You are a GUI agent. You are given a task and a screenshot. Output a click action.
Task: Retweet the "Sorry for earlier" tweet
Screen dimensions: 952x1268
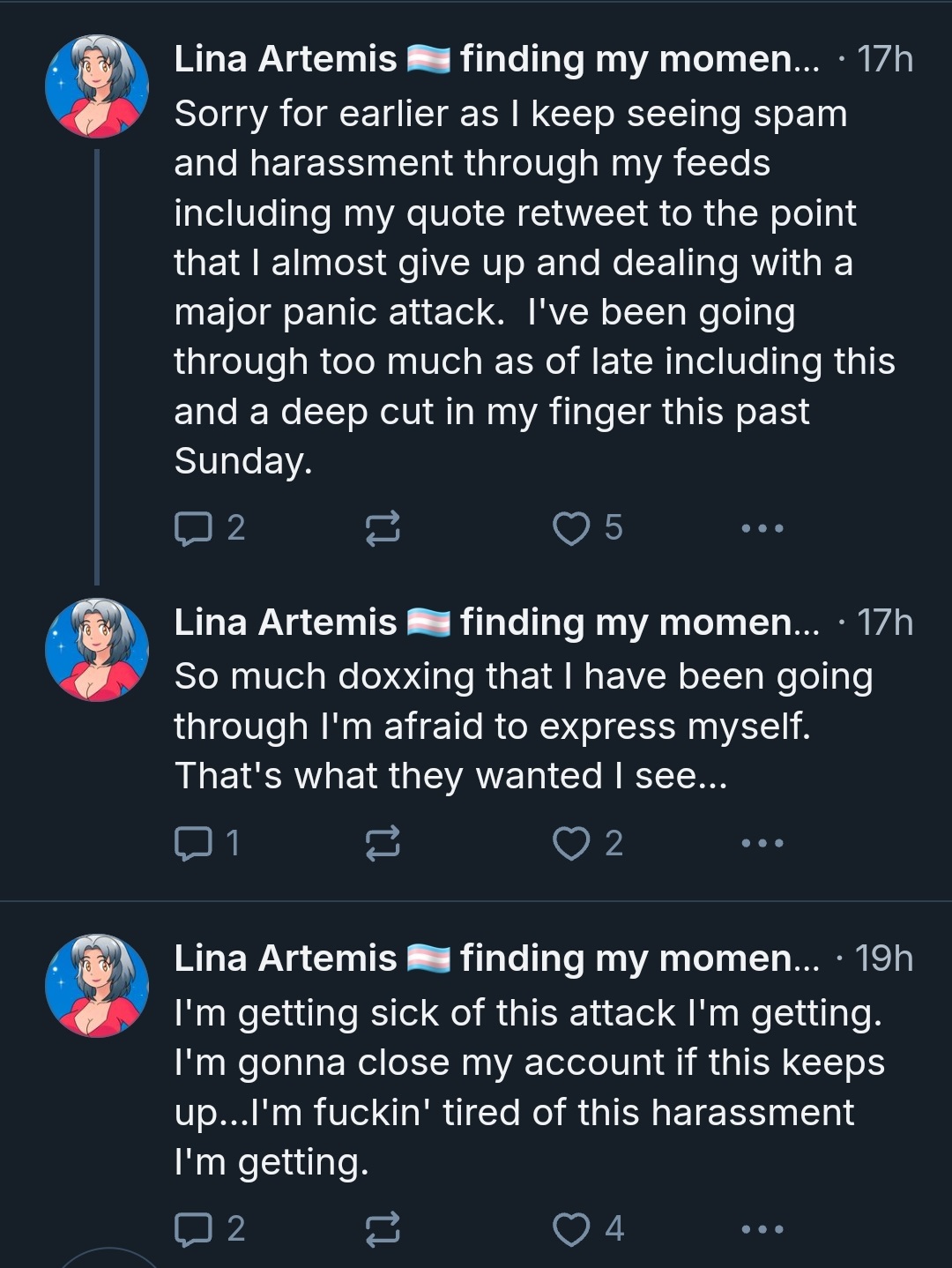[383, 528]
